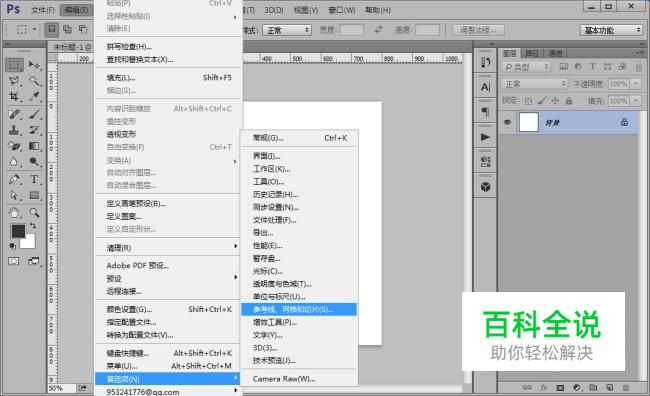650x396 pixels.
Task: Select the Gradient tool
Action: coord(34,146)
